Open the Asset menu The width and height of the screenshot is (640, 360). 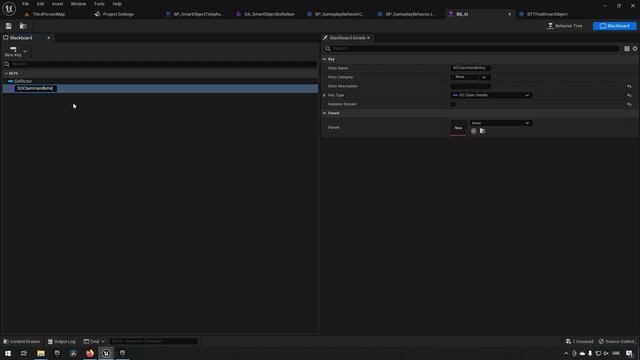tap(57, 4)
